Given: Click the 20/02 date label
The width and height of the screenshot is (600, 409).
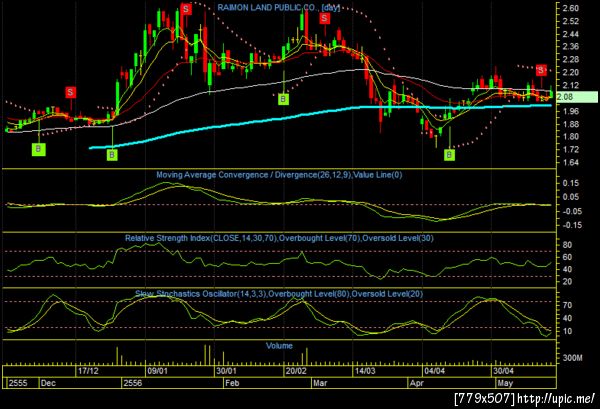Looking at the screenshot, I should (296, 371).
